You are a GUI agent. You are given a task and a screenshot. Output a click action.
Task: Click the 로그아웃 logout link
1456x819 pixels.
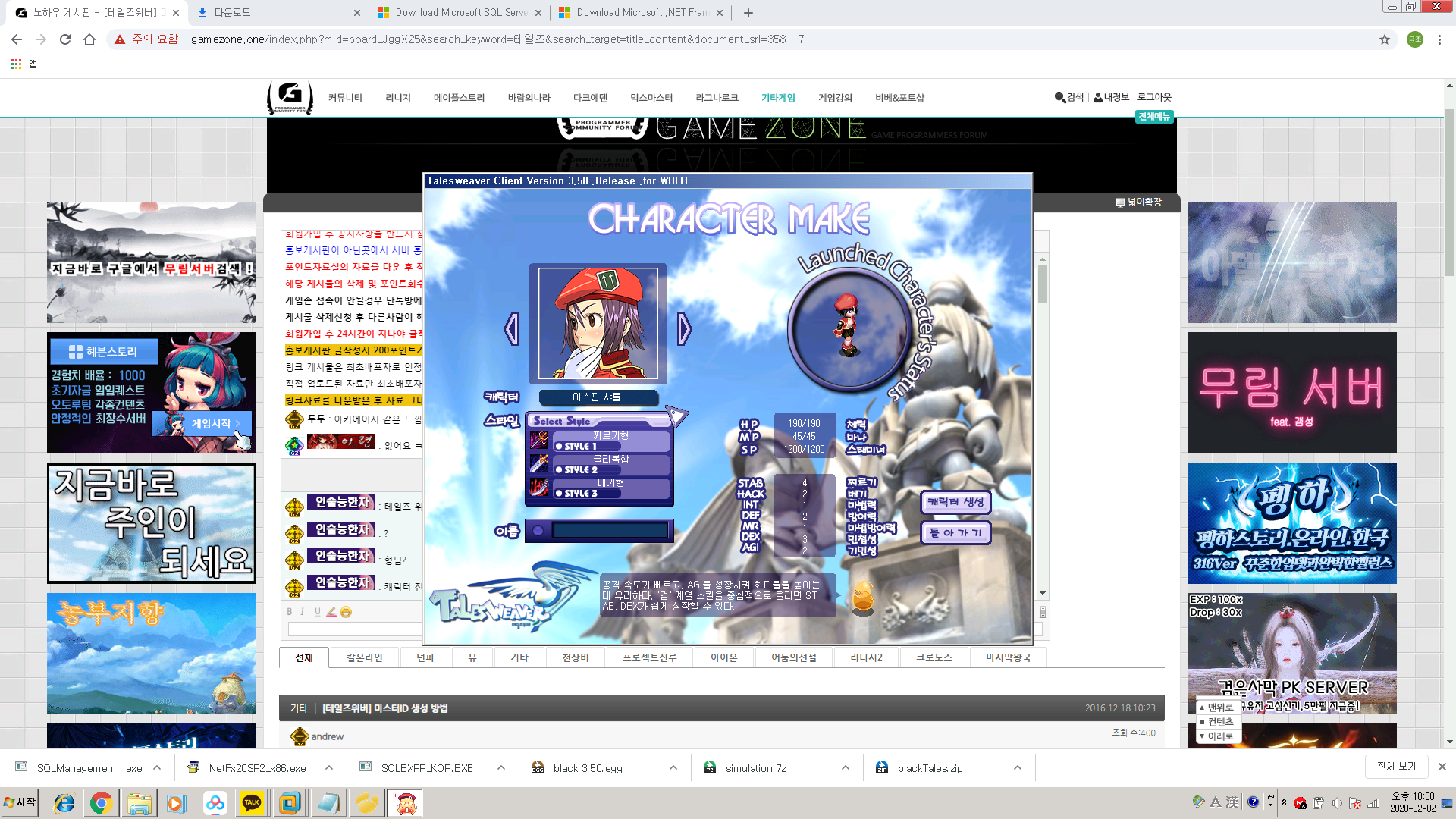coord(1154,97)
